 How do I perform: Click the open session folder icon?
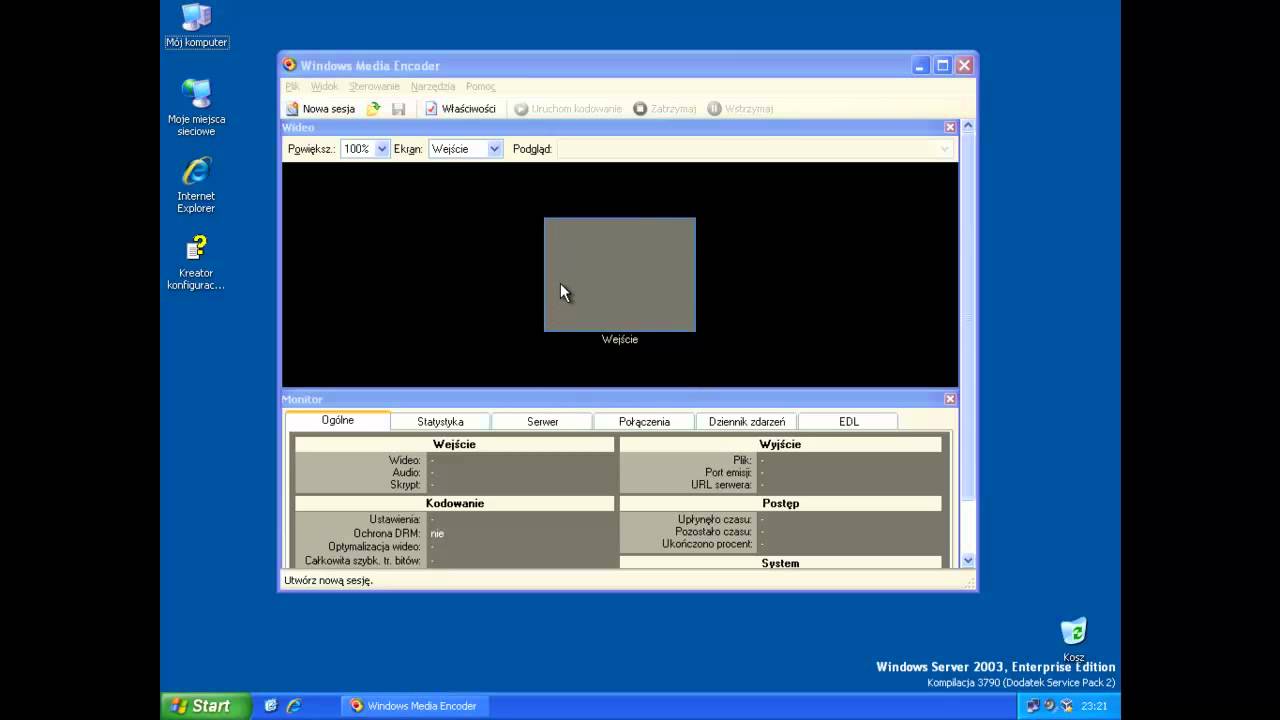[x=374, y=109]
